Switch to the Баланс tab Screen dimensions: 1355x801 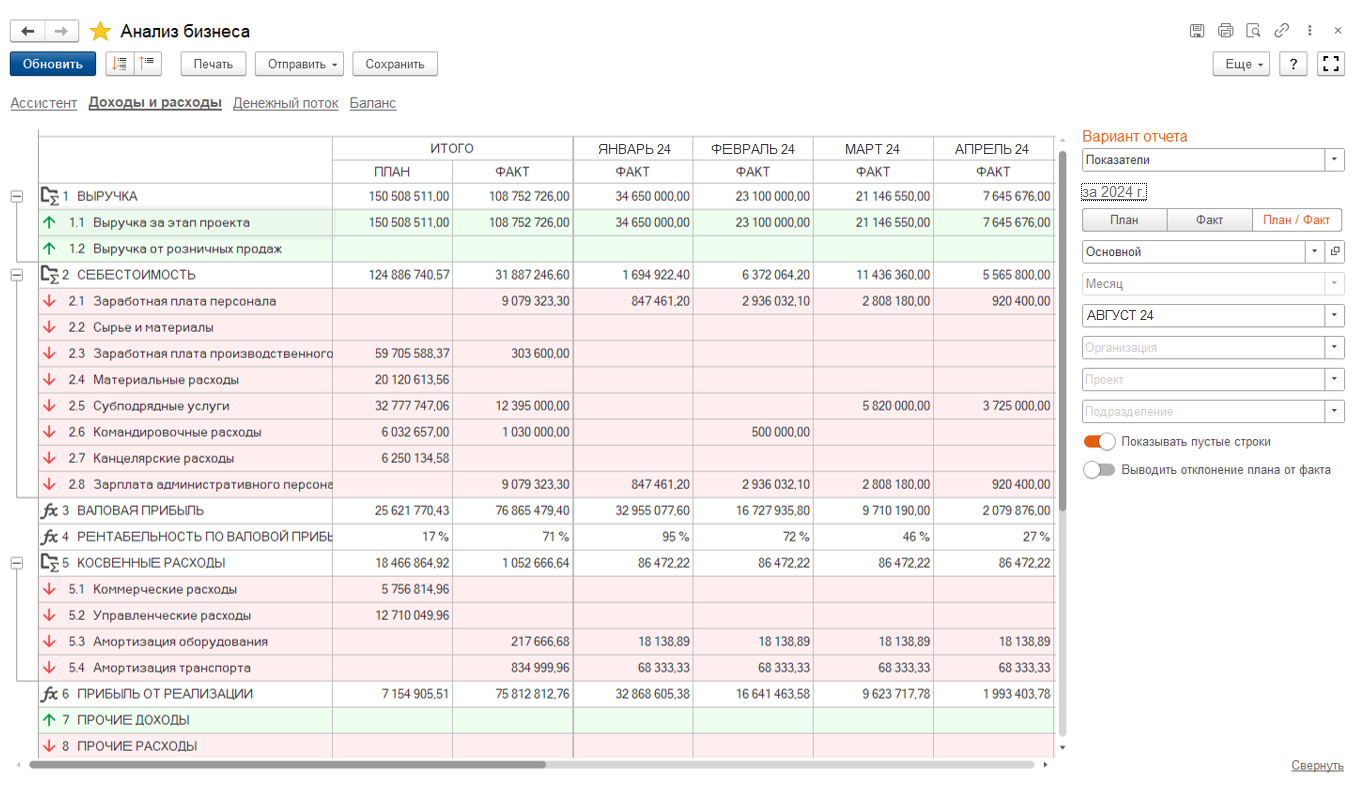372,103
